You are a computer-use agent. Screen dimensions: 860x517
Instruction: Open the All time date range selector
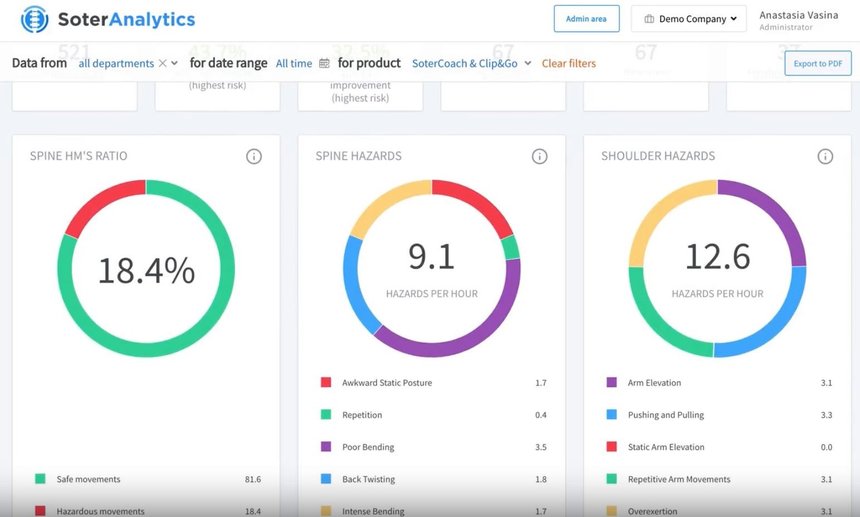[x=294, y=64]
